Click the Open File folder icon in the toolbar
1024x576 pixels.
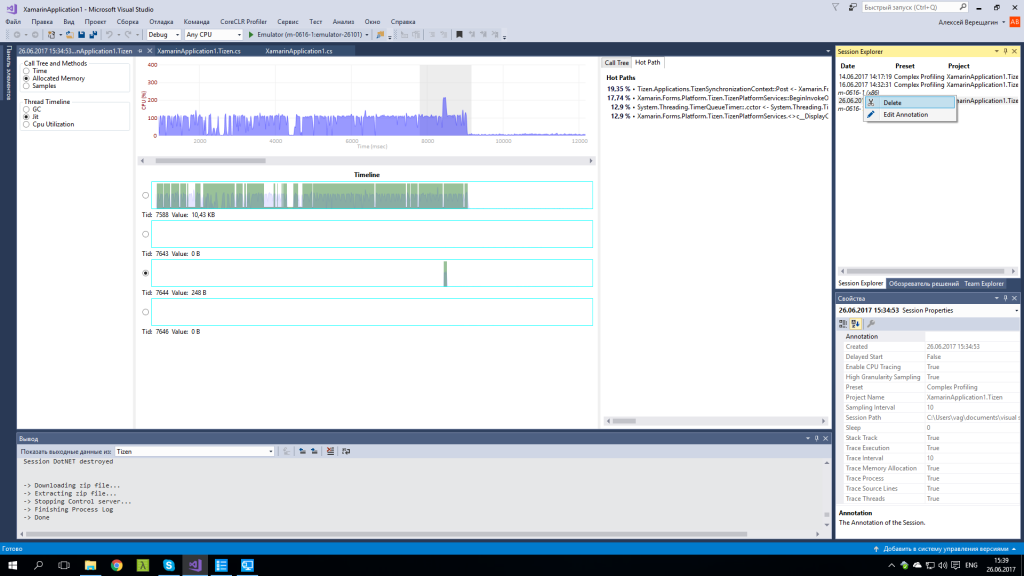(x=69, y=35)
